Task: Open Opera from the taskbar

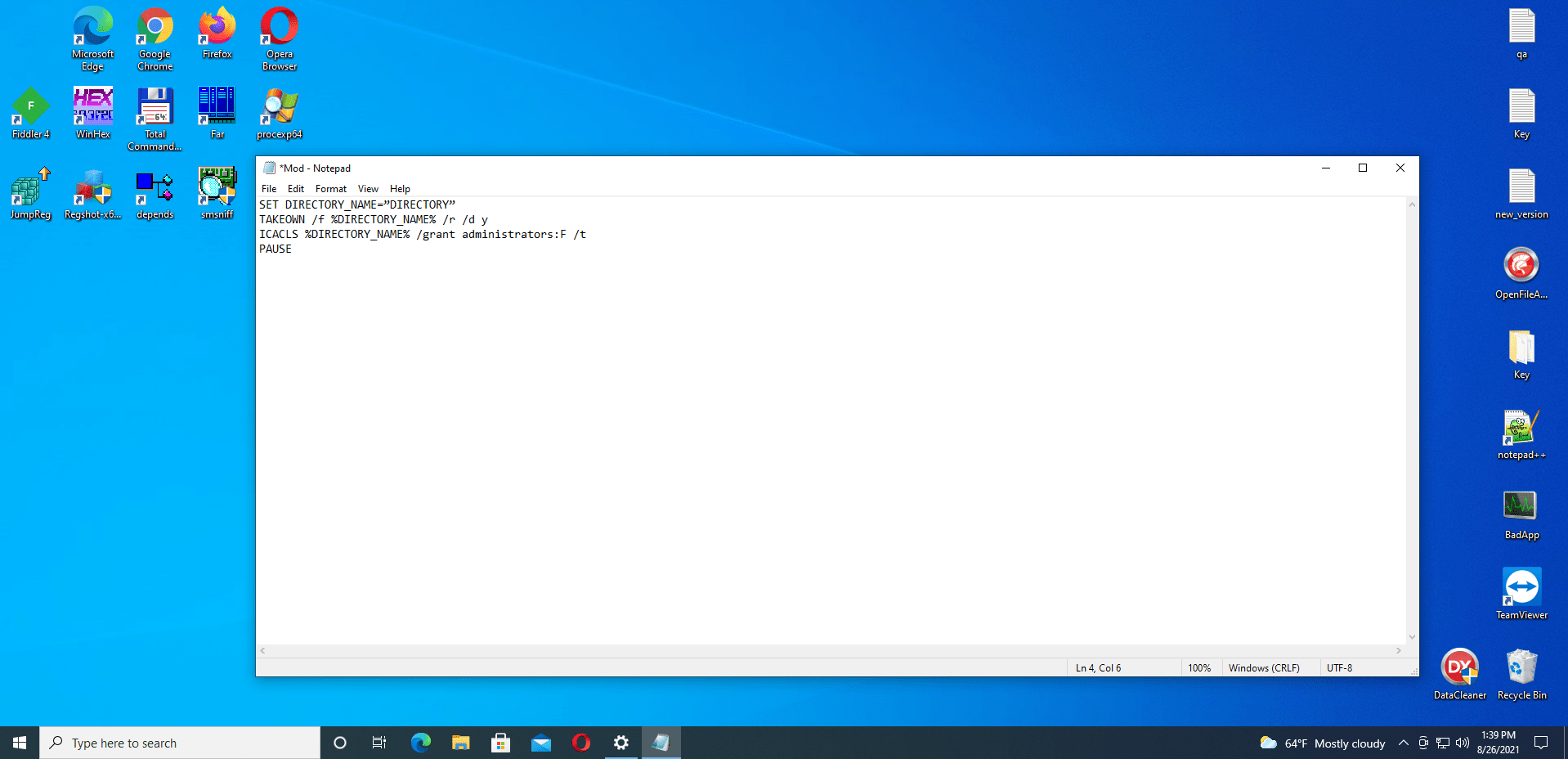Action: point(581,743)
